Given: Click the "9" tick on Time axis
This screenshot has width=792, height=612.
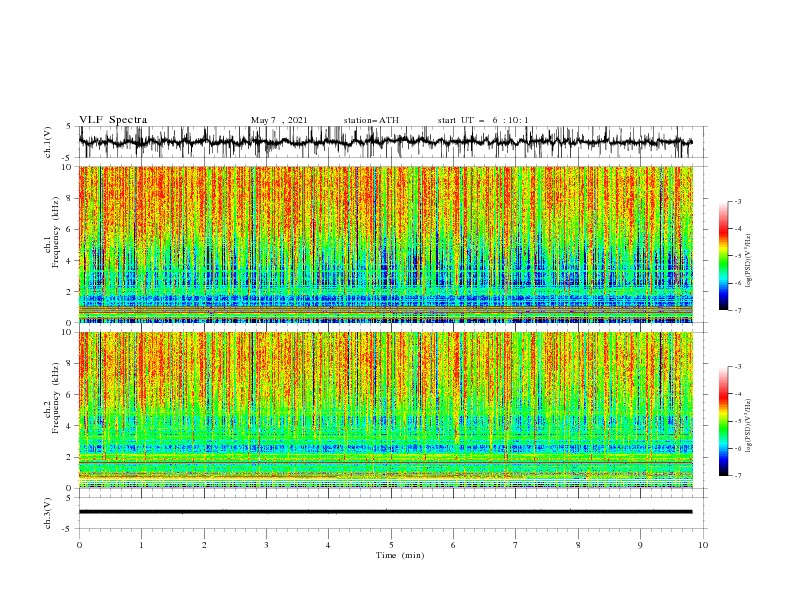Looking at the screenshot, I should coord(640,545).
